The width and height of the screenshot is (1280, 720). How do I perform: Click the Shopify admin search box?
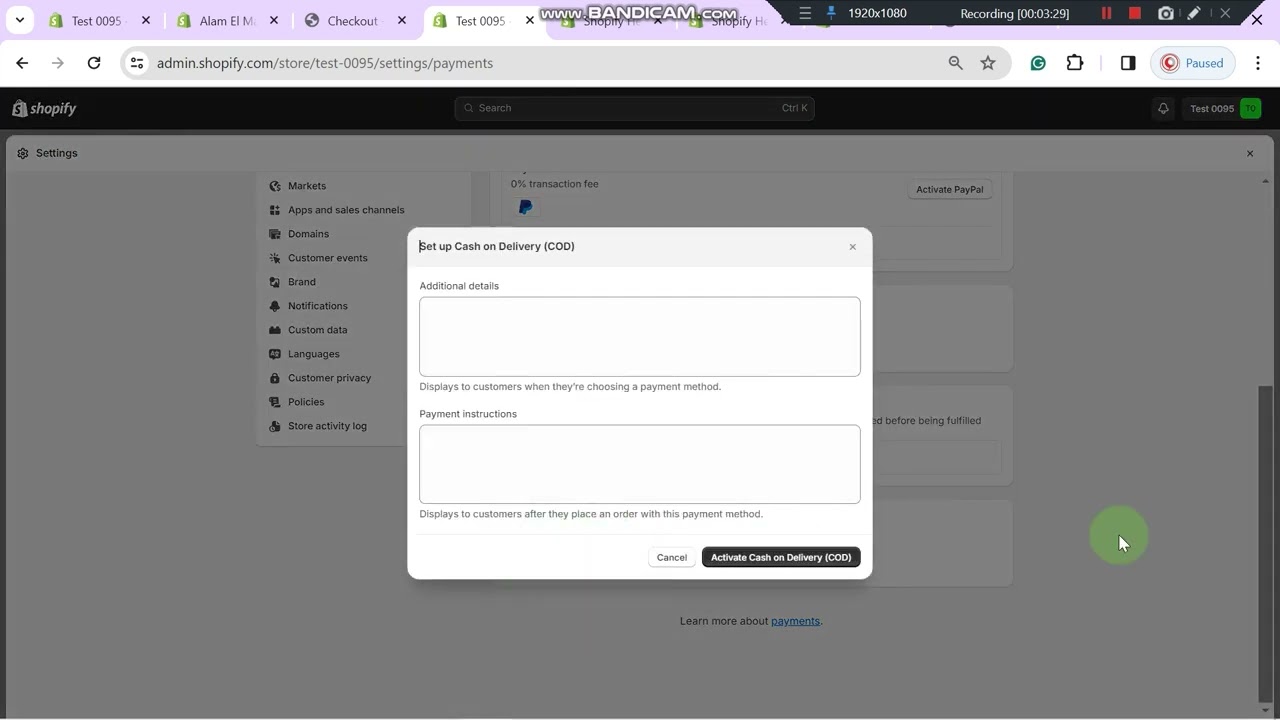coord(634,108)
